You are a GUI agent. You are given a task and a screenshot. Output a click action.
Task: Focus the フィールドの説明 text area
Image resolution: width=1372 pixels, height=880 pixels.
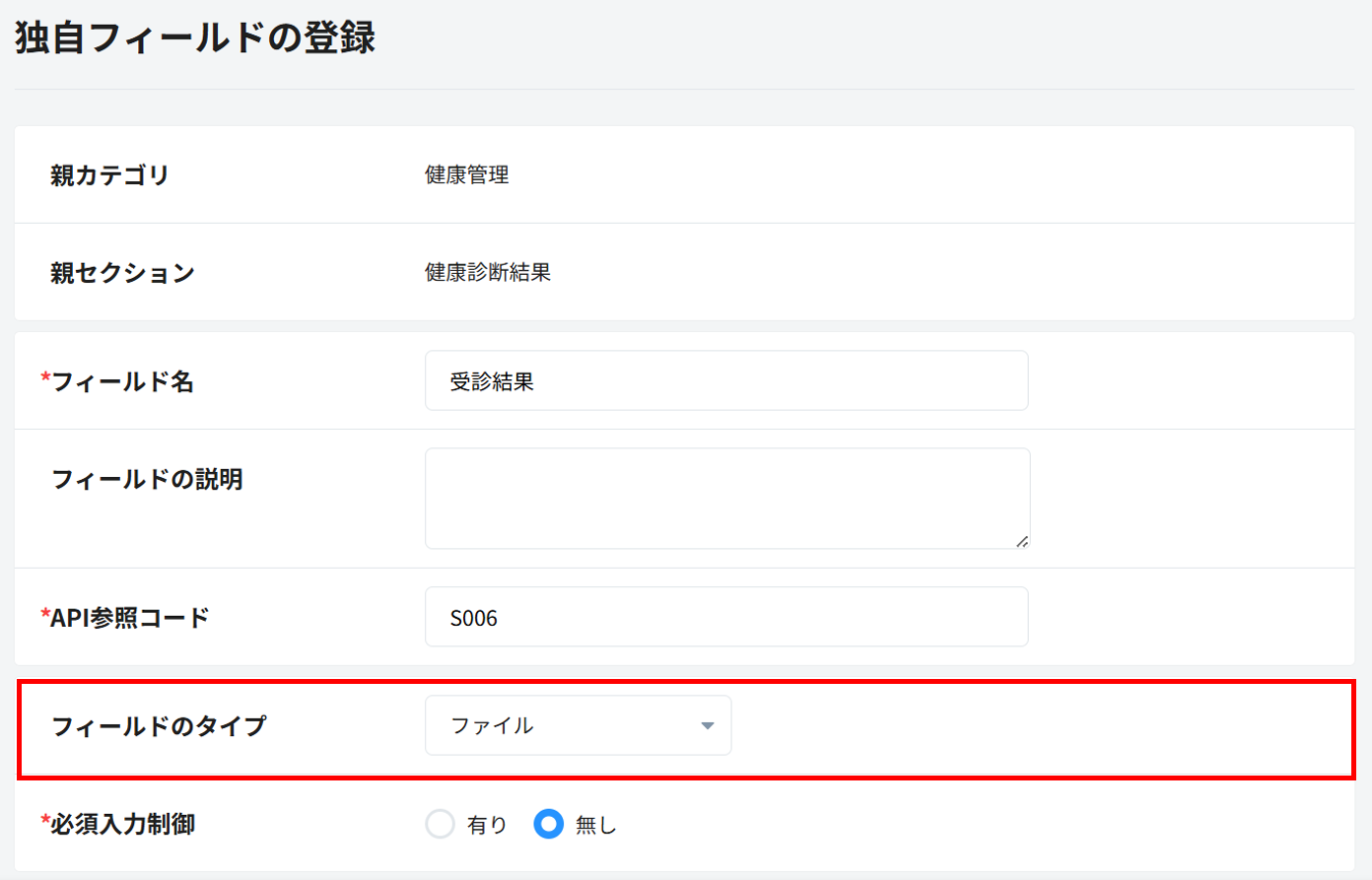[725, 498]
